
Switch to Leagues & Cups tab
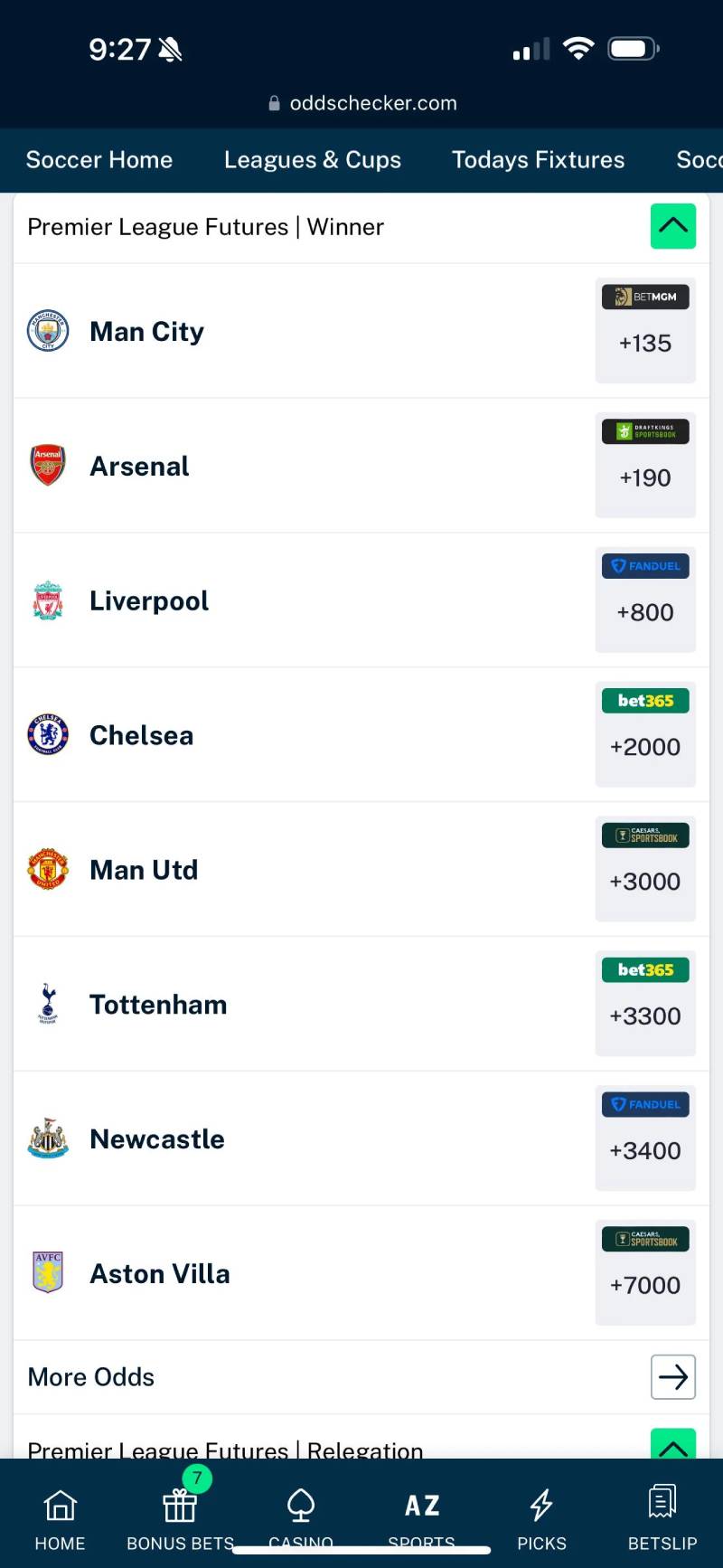coord(313,160)
